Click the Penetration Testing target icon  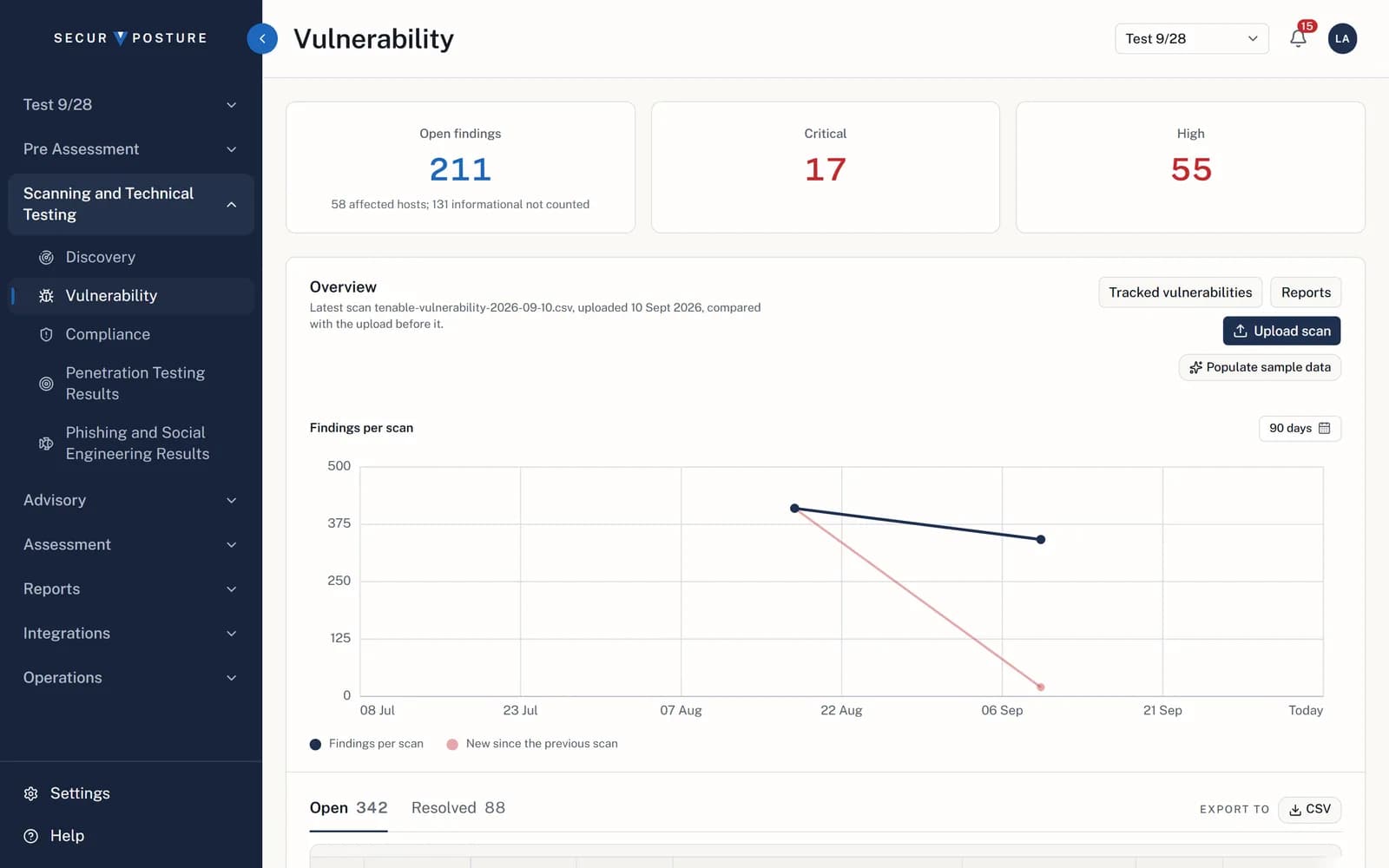tap(47, 384)
